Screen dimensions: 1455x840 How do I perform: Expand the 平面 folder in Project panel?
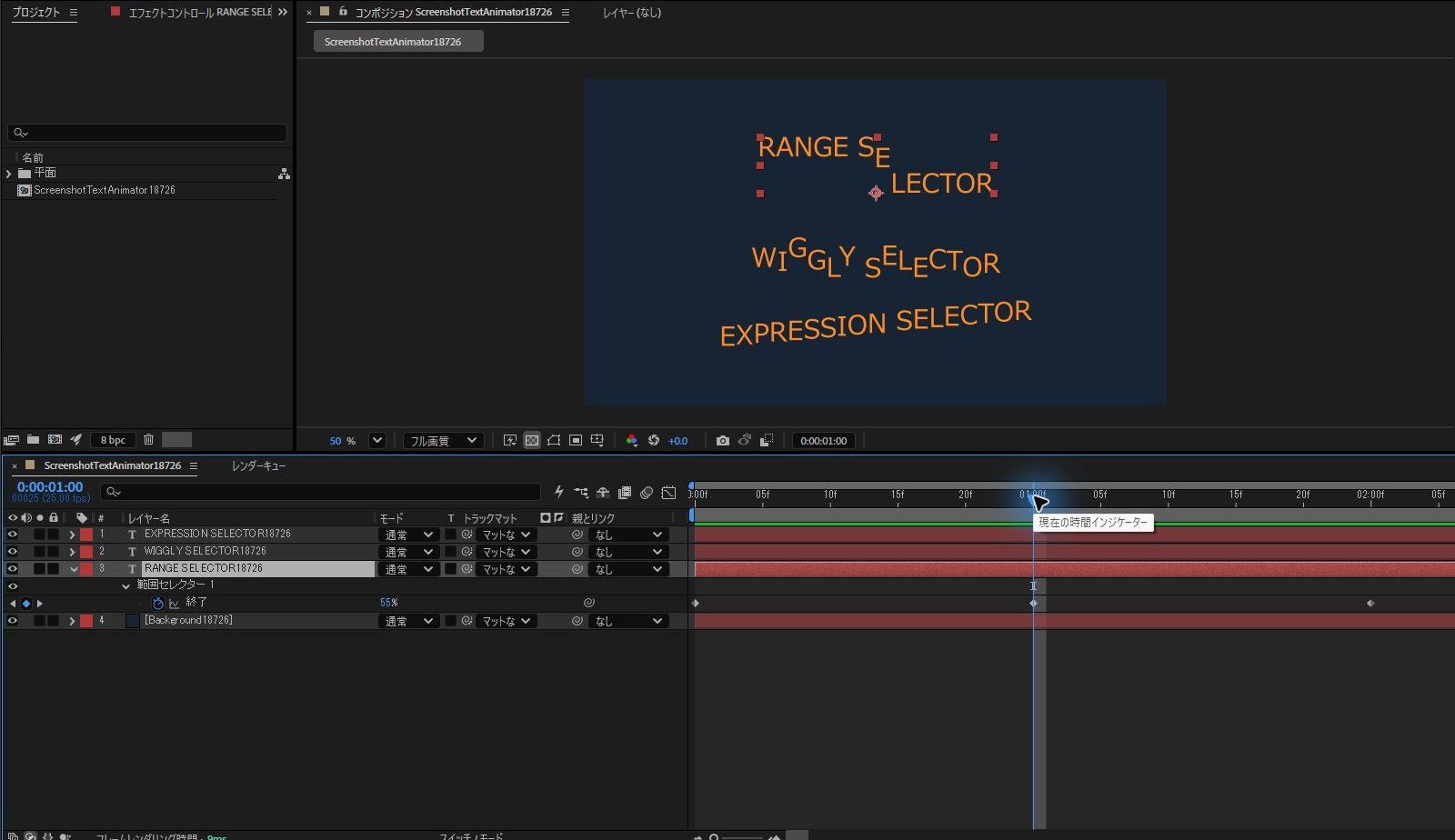pos(8,174)
